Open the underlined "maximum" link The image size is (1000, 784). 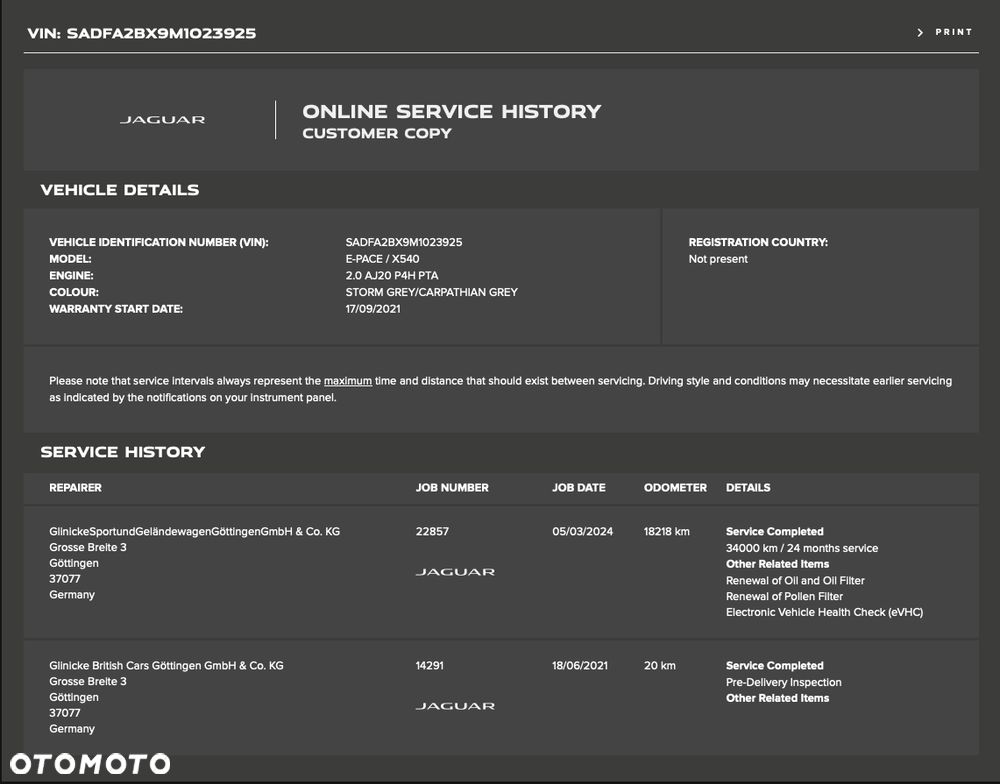pos(348,381)
